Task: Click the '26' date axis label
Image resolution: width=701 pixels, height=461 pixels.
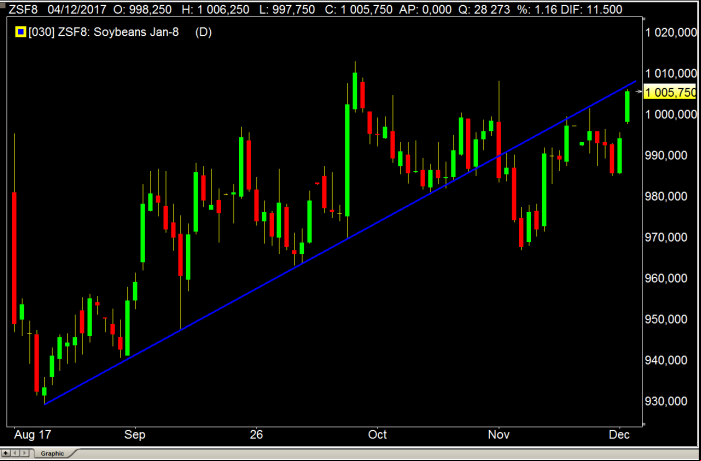Action: (256, 435)
